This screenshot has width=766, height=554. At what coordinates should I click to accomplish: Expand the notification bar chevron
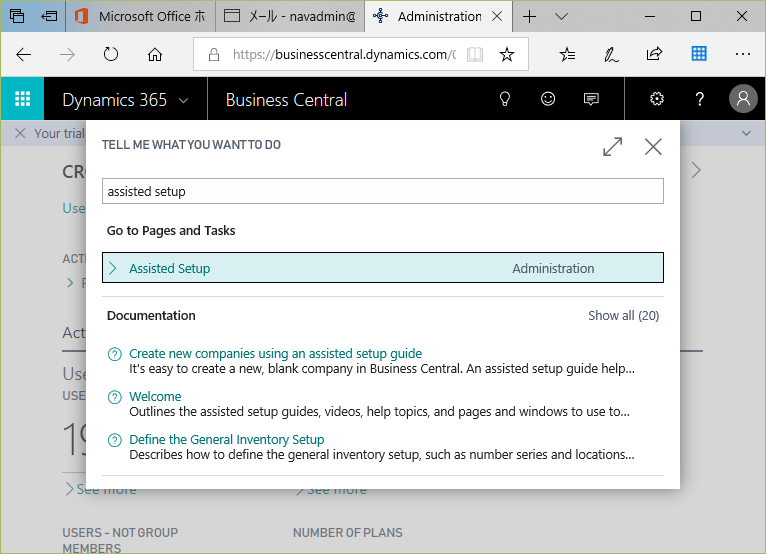[x=746, y=133]
